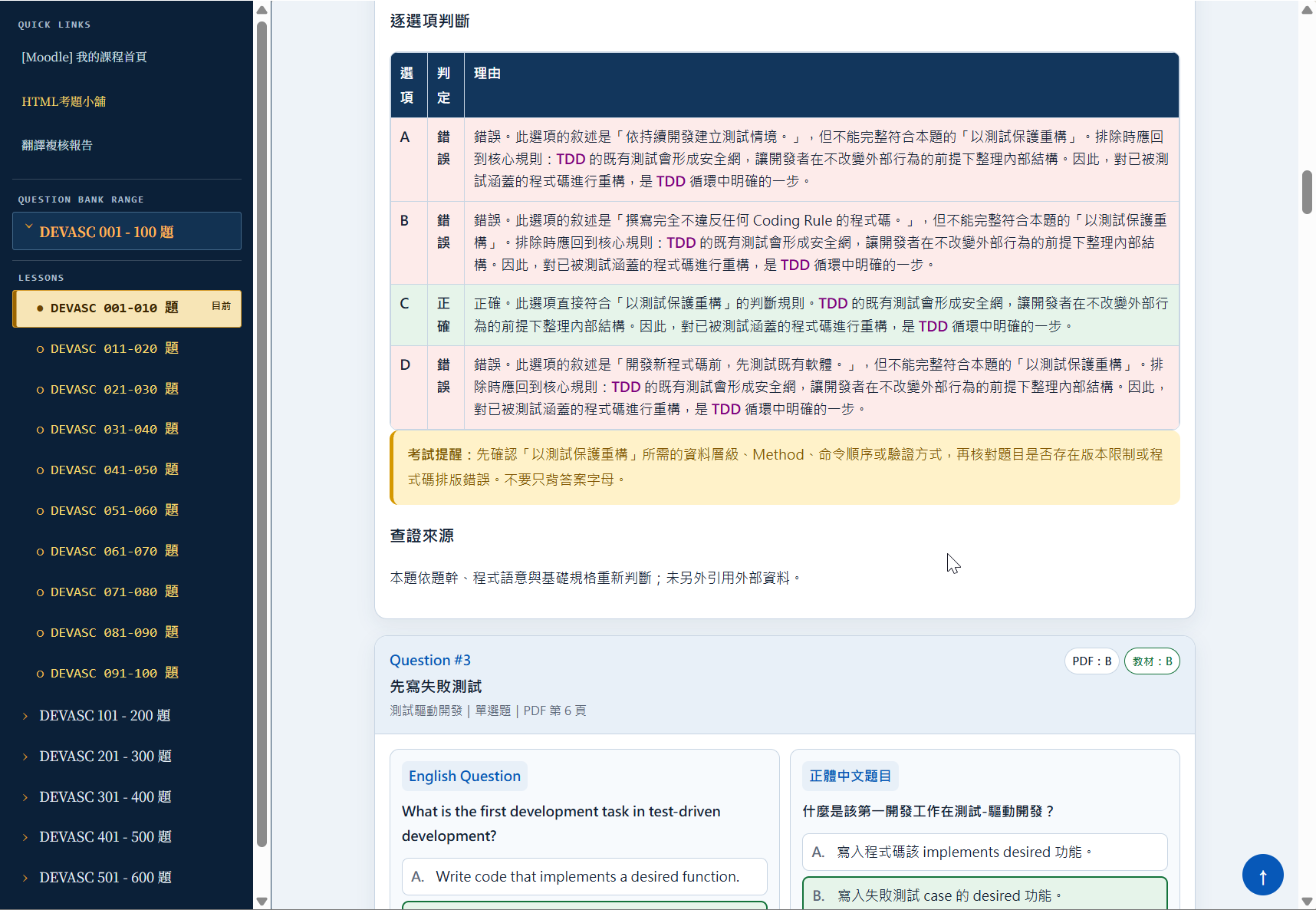Open the [Moodle] 我的課程首頁 link
Screen dimensions: 1316x910
point(84,57)
